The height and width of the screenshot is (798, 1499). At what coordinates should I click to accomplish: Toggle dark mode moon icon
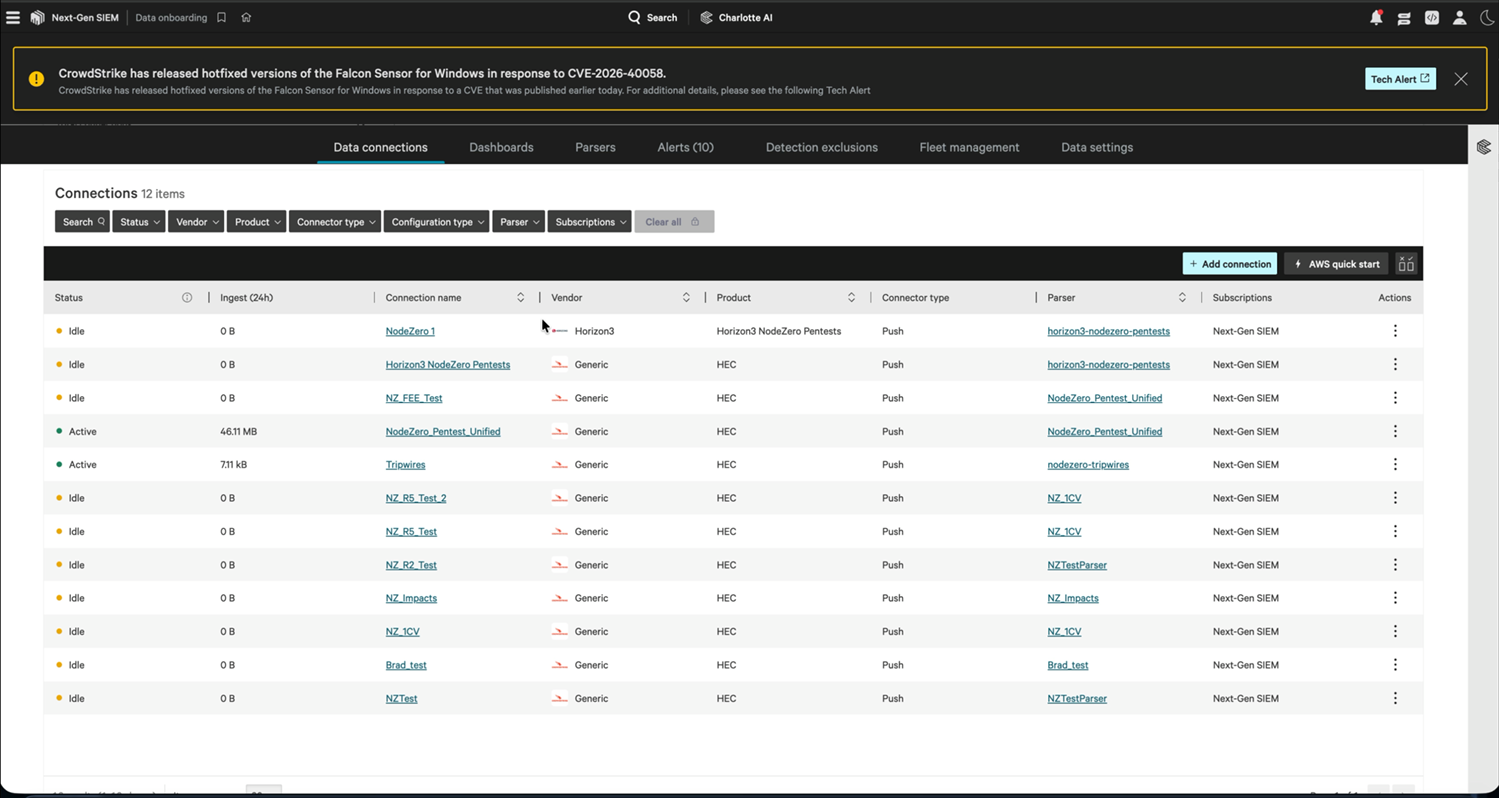tap(1487, 17)
